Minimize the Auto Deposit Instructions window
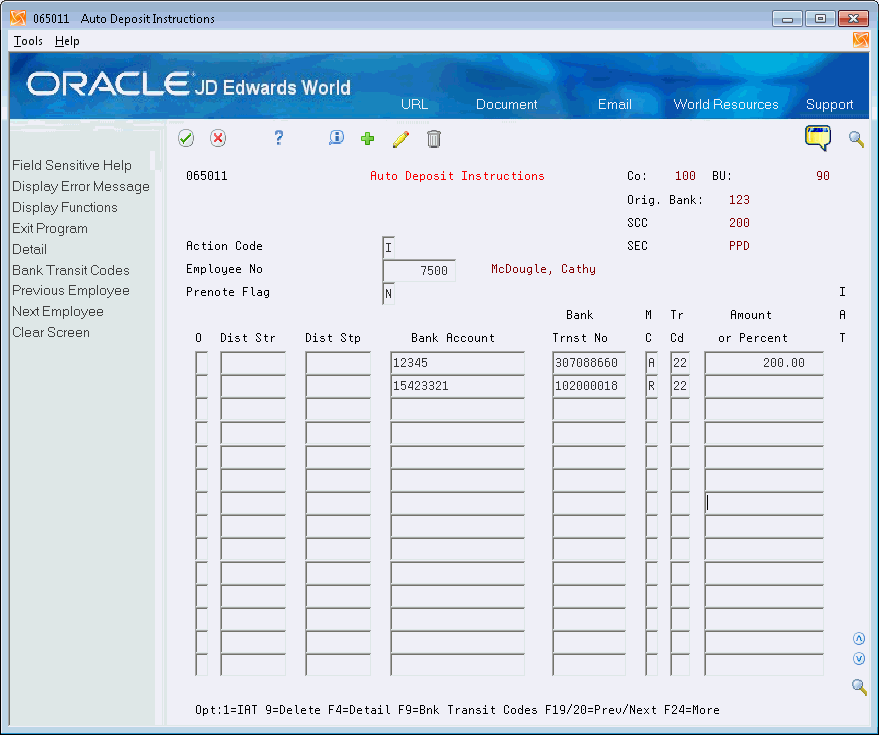Viewport: 879px width, 735px height. [x=787, y=19]
